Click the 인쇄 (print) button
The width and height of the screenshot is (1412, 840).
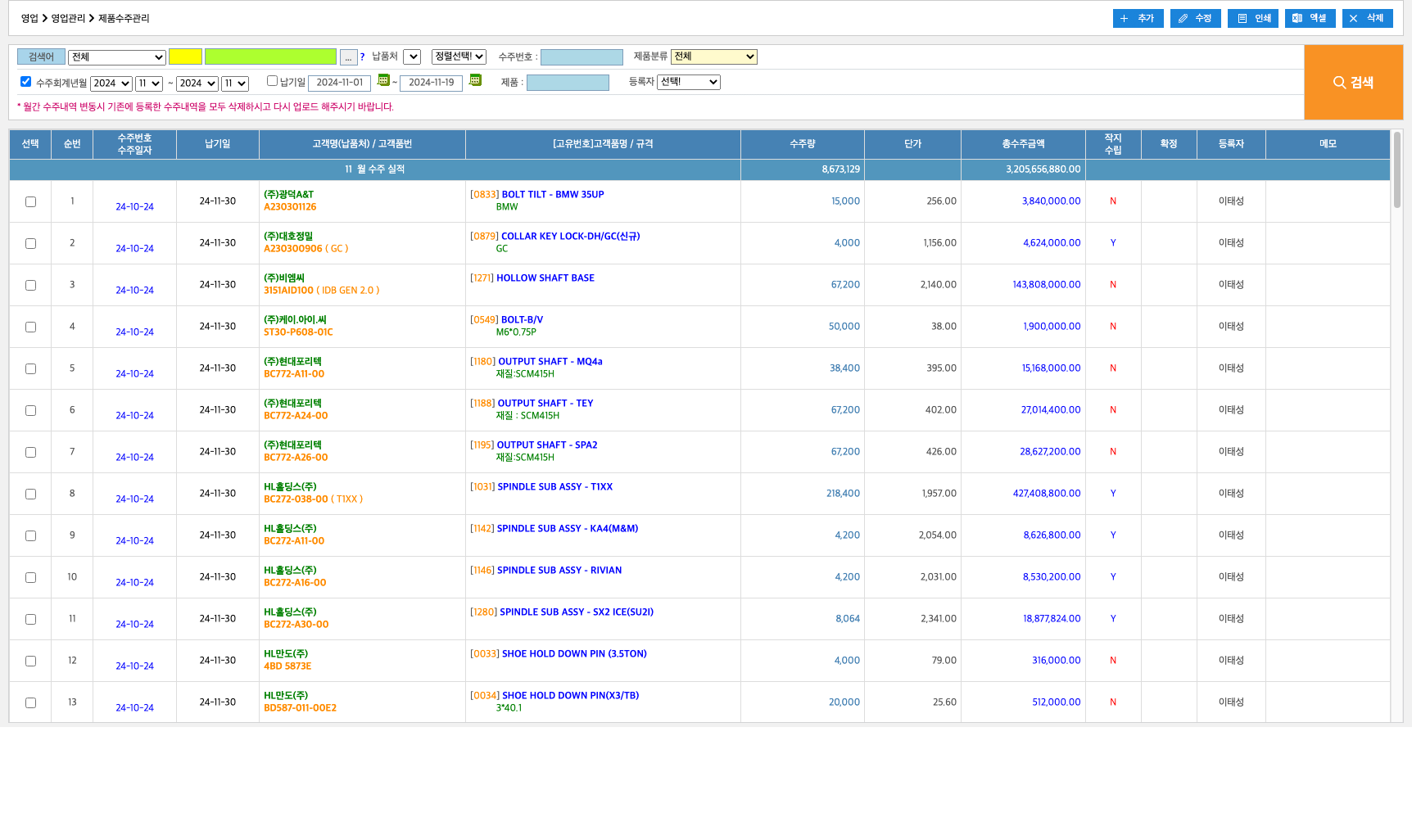click(1252, 18)
